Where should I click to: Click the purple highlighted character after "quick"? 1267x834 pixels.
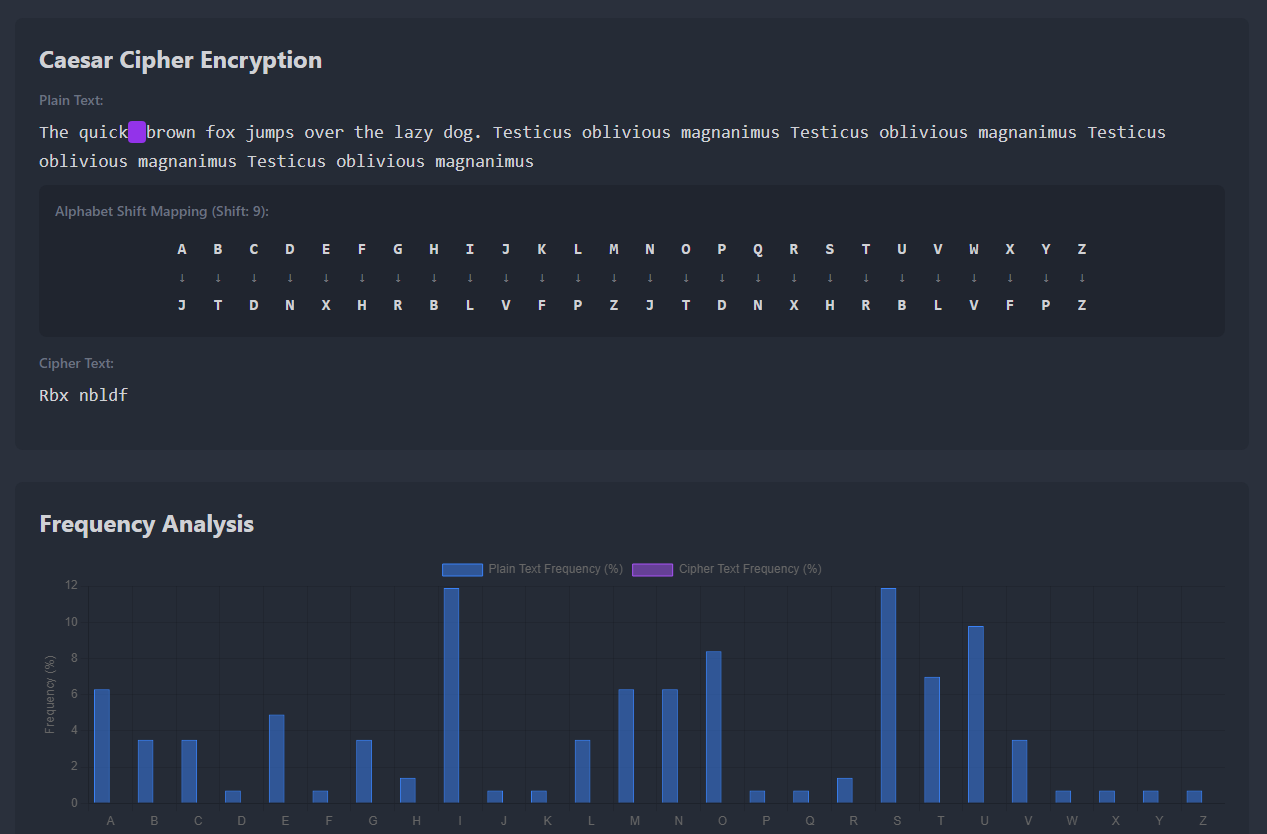(137, 132)
